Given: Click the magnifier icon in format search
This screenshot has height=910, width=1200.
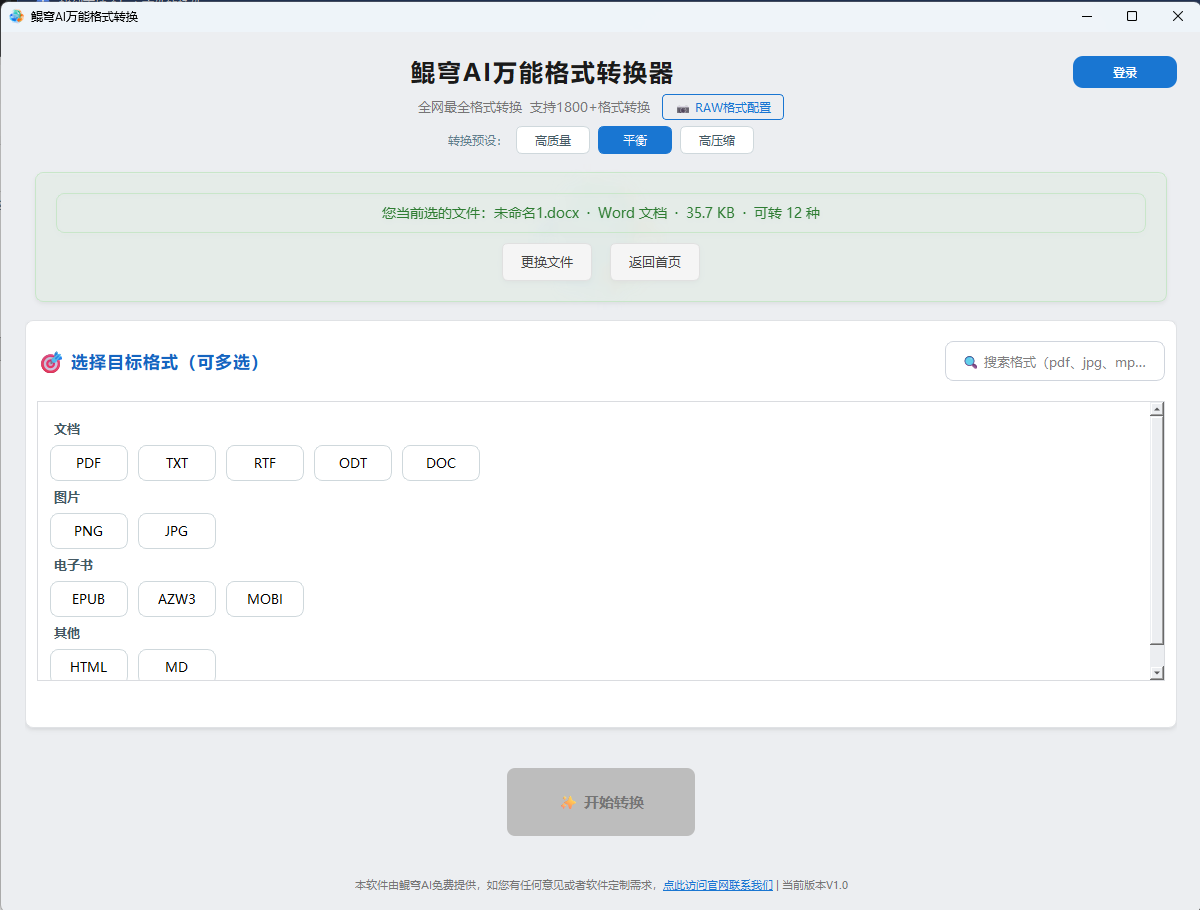Looking at the screenshot, I should point(970,362).
